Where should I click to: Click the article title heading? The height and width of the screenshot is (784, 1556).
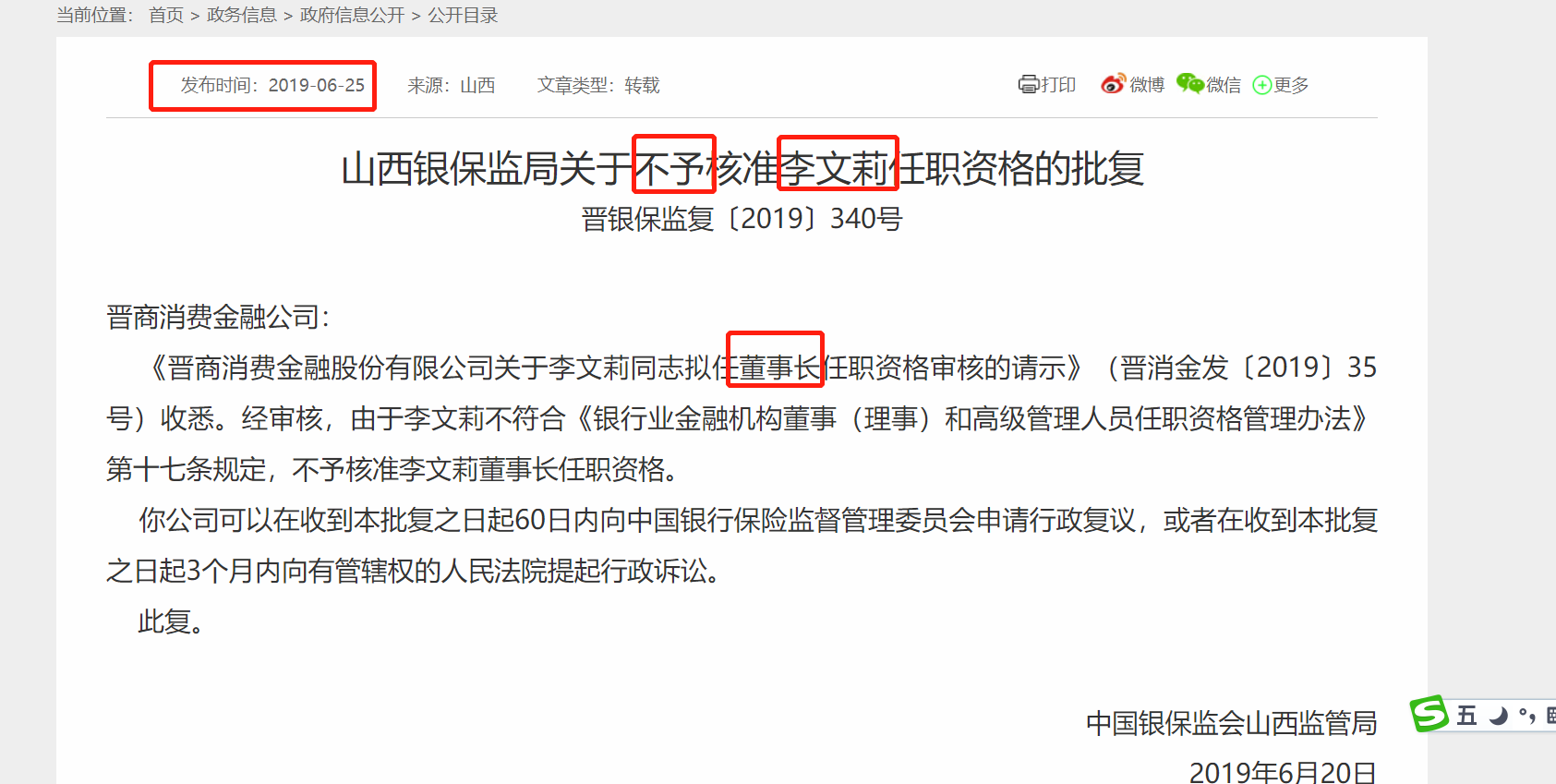coord(742,168)
